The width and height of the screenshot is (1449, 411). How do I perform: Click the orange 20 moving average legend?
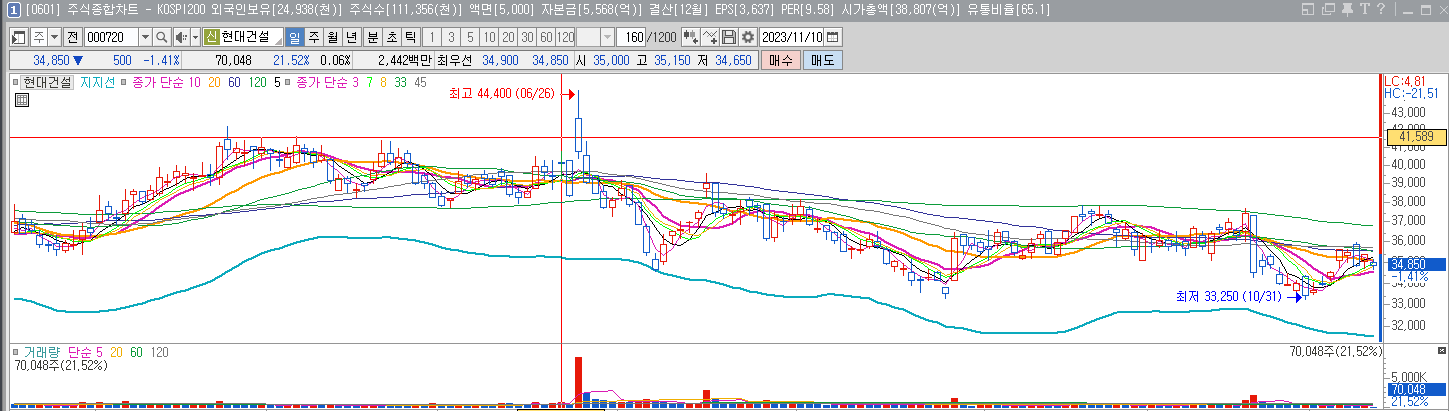215,83
